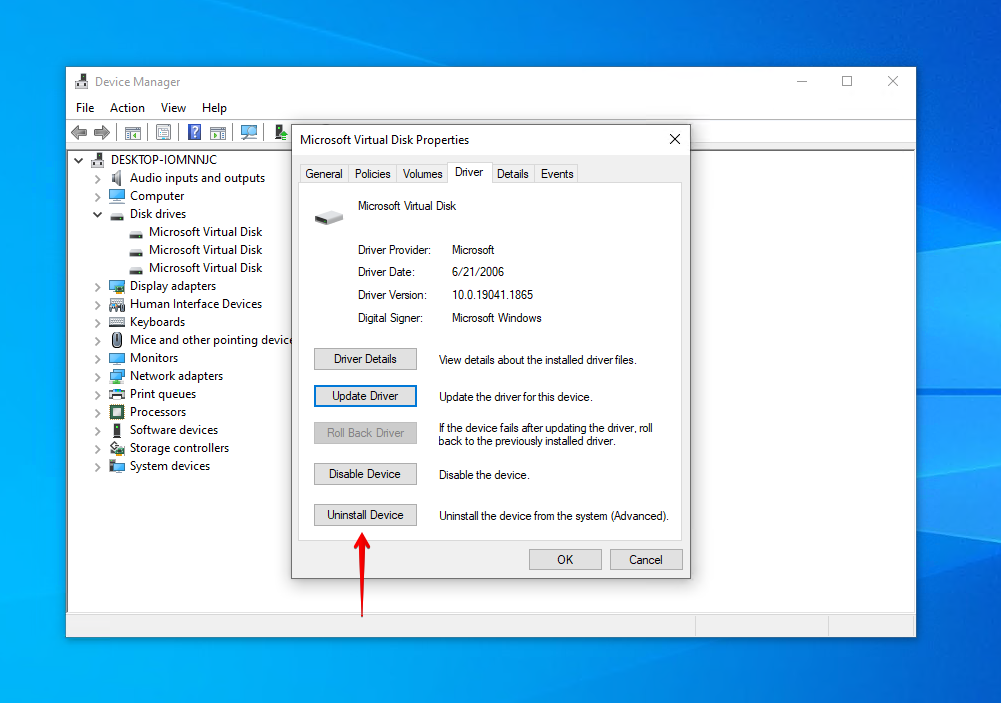Click the Processors chip icon in the tree

pos(117,412)
